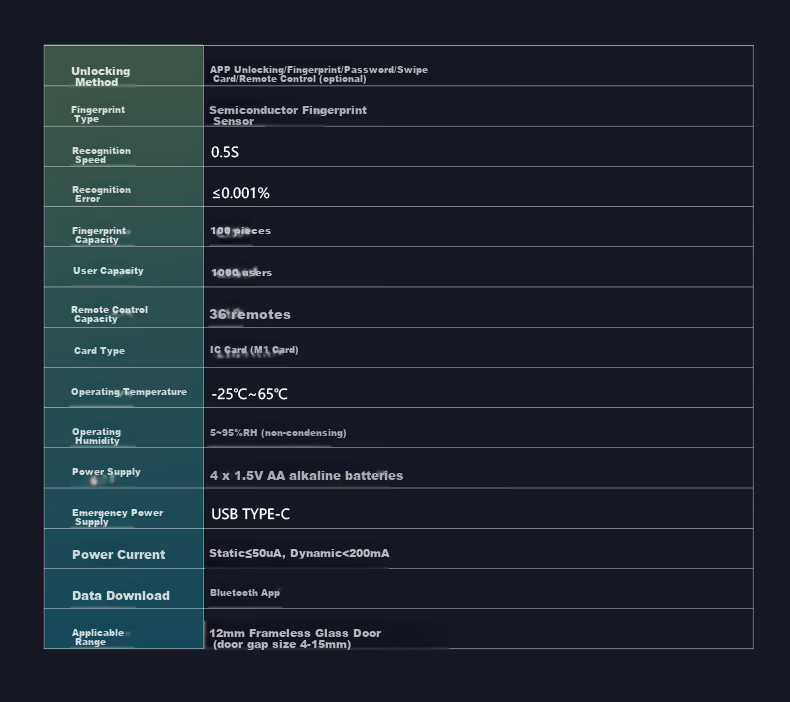This screenshot has width=790, height=702.
Task: Select 'Semiconductor Fingerprint Sensor' value
Action: click(288, 115)
